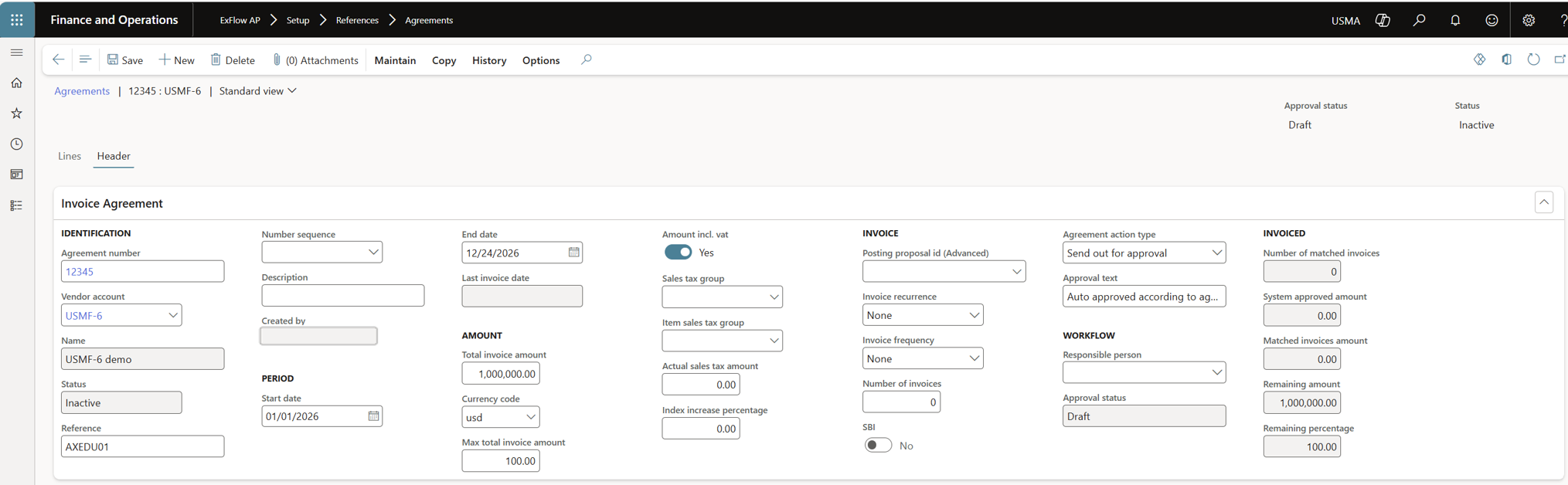Follow the Agreements breadcrumb link
Image resolution: width=1568 pixels, height=485 pixels.
pyautogui.click(x=82, y=91)
